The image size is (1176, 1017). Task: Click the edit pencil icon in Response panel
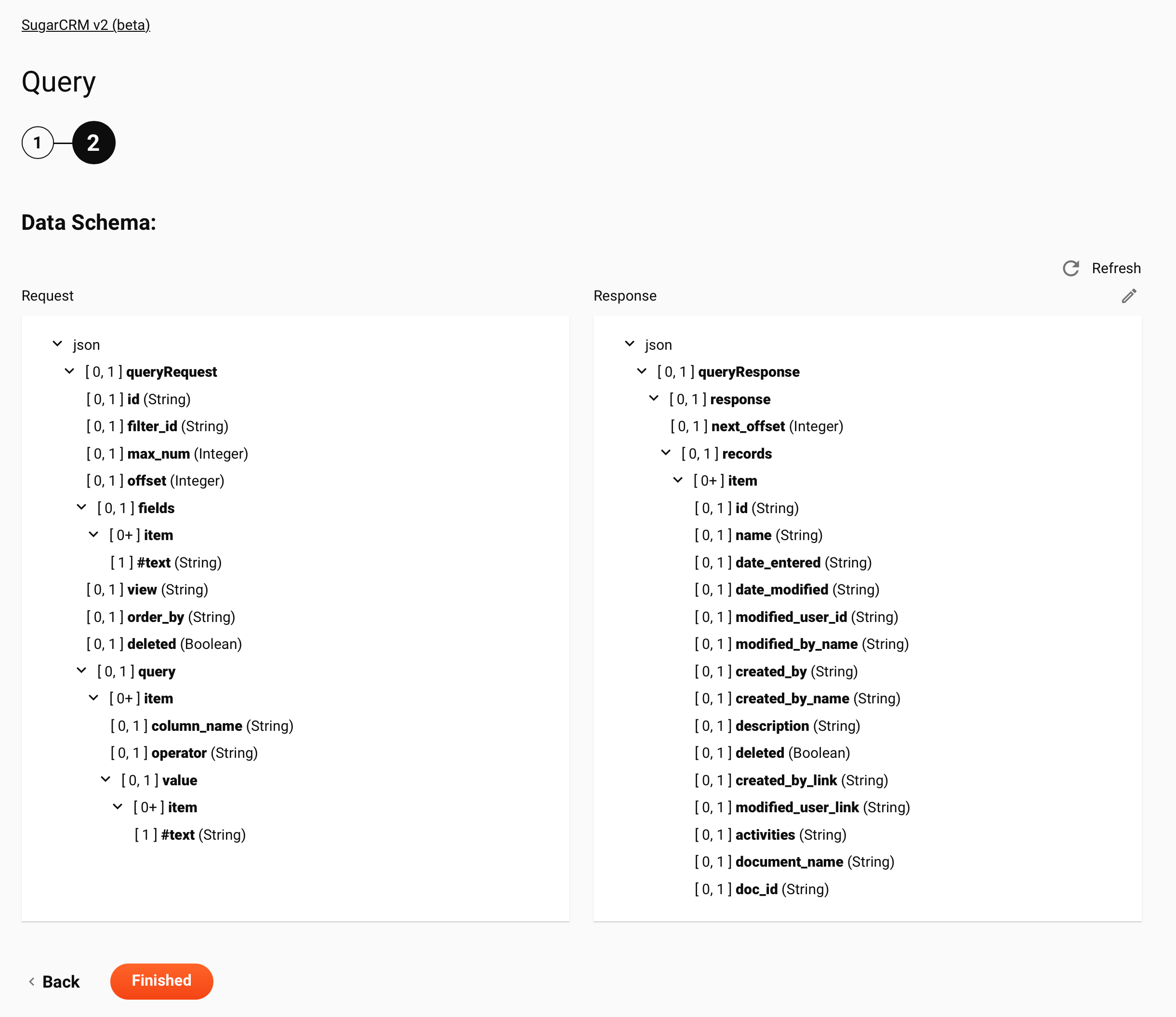pyautogui.click(x=1129, y=296)
